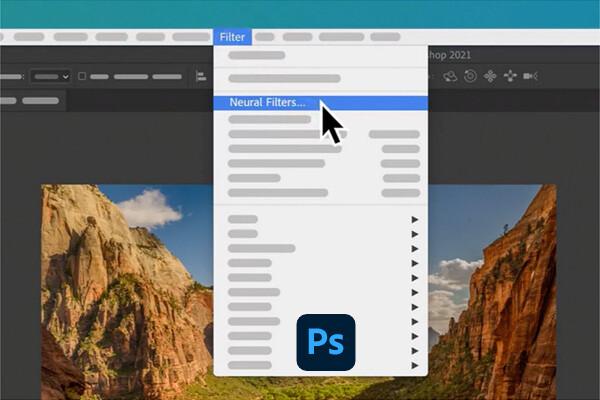Click the canyon photo on the canvas
Screen dimensions: 600x400
pos(120,290)
